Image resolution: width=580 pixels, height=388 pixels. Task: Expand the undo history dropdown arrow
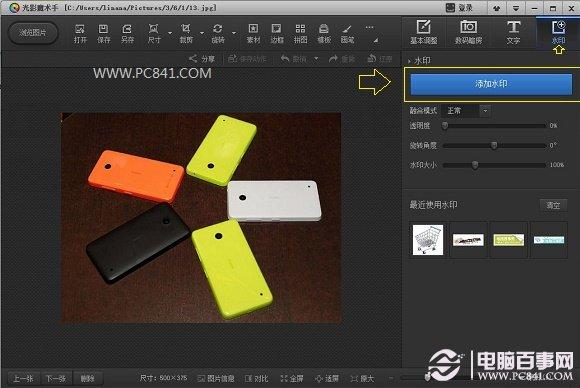[316, 58]
